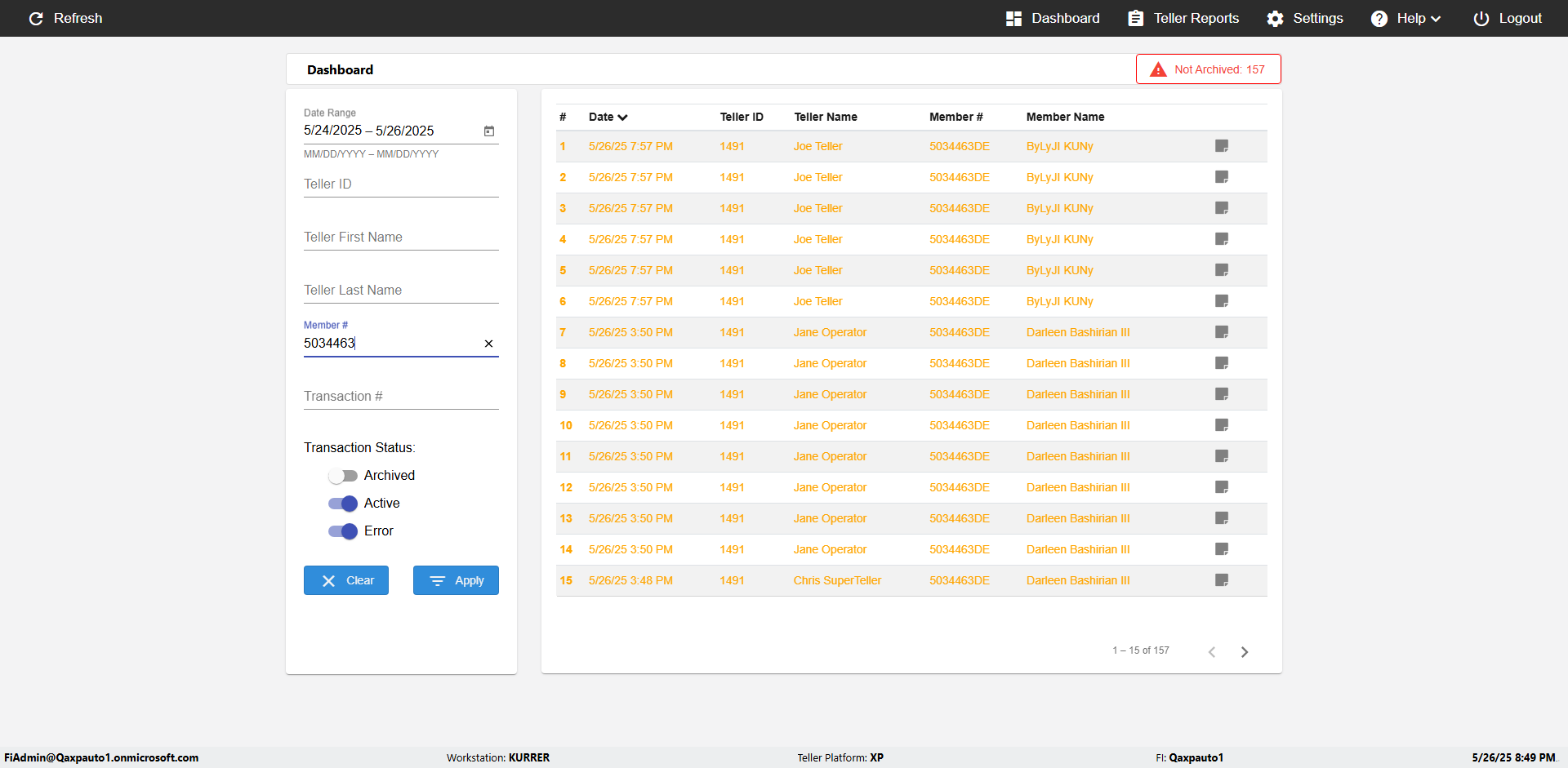Viewport: 1568px width, 768px height.
Task: Click the Not Archived warning alert
Action: click(1208, 69)
